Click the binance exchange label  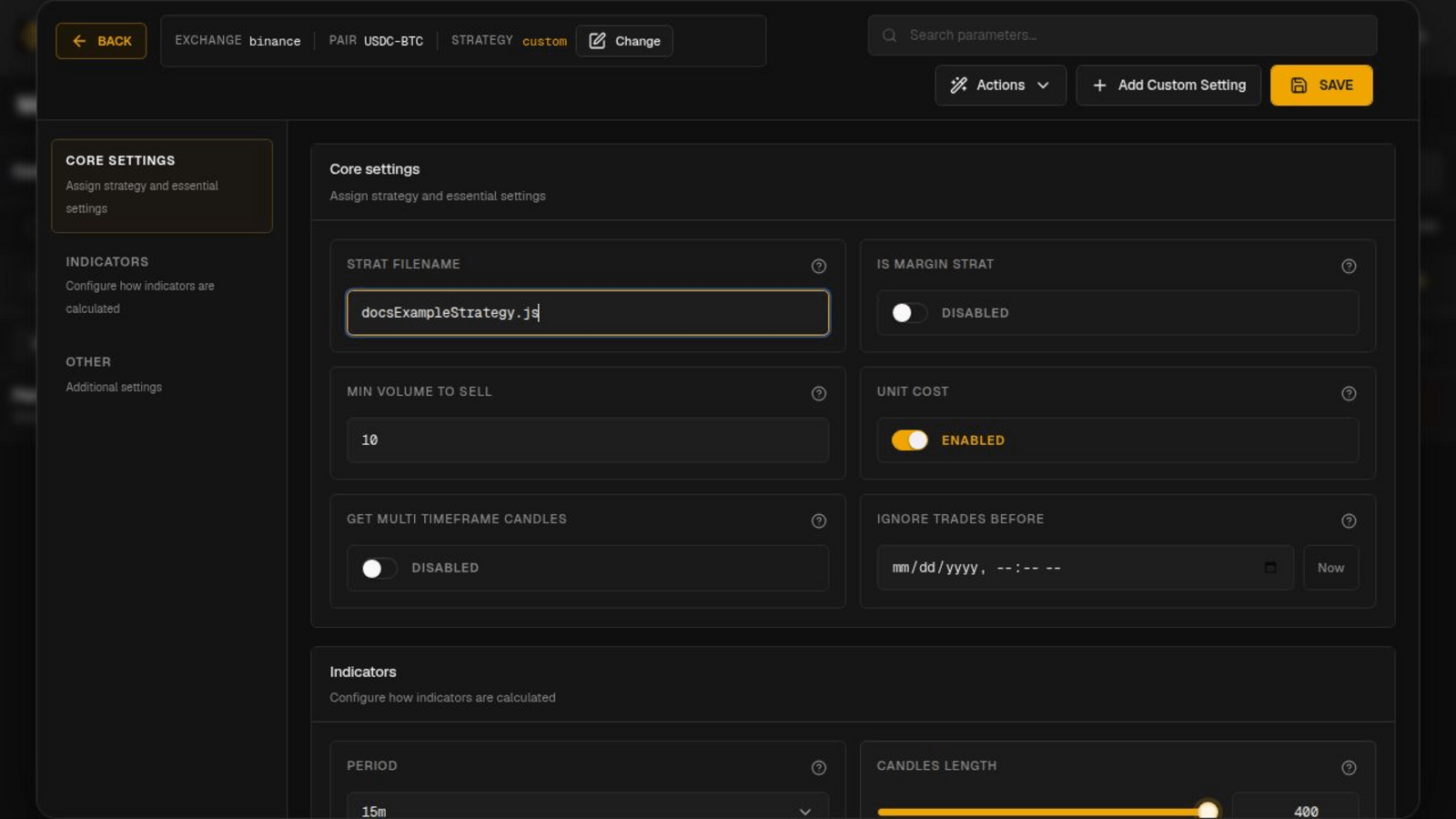coord(275,41)
